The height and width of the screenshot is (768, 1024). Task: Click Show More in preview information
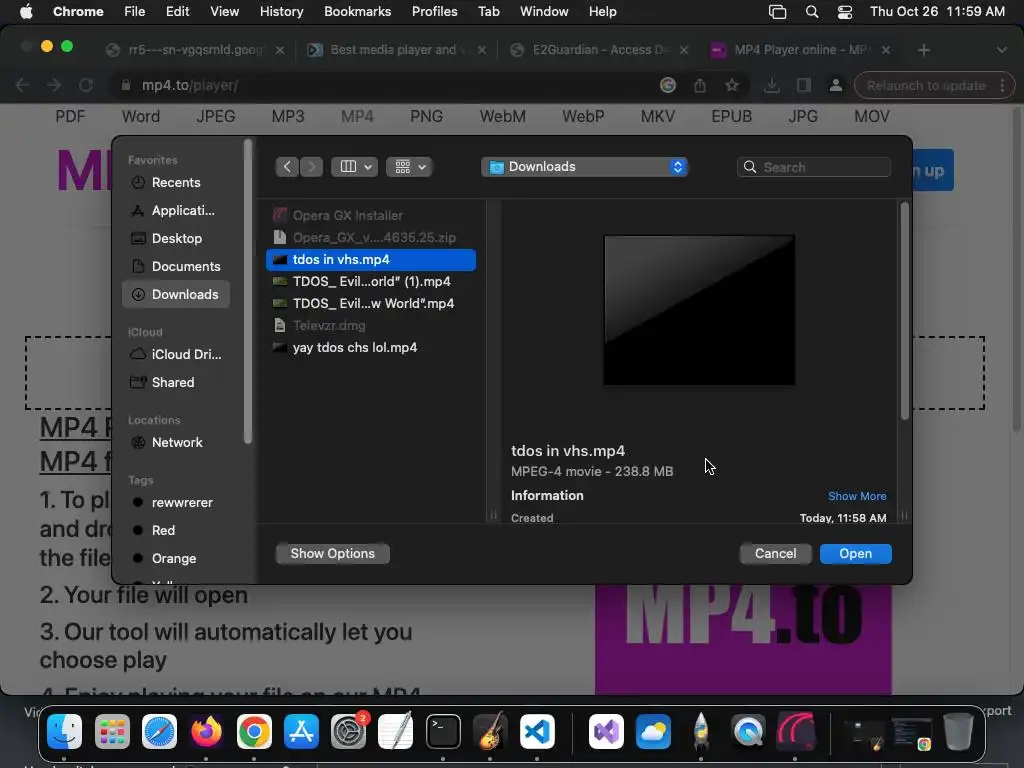857,496
